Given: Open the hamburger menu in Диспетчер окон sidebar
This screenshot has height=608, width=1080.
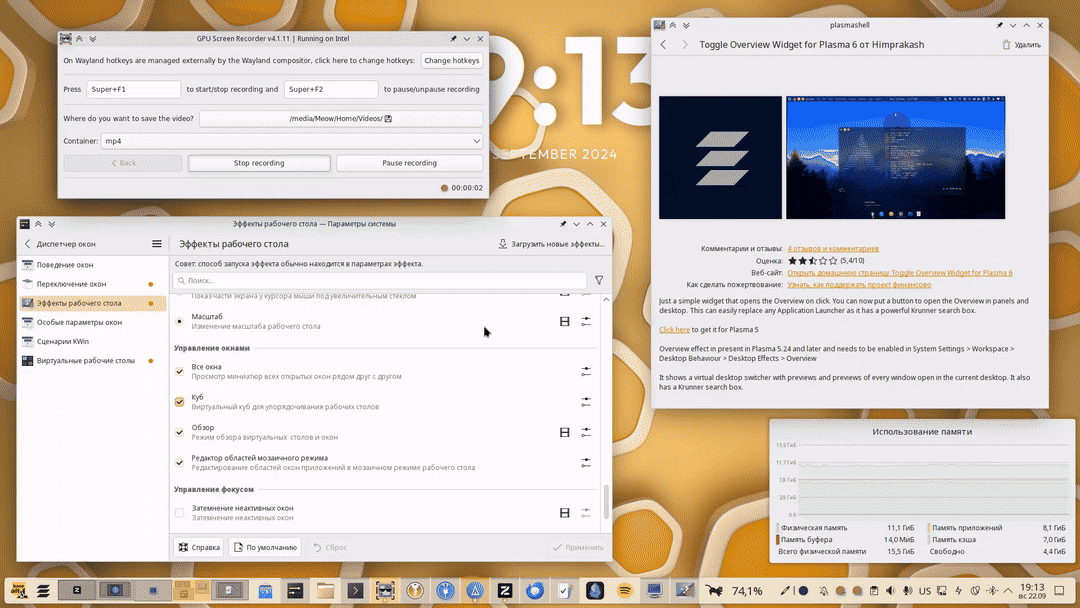Looking at the screenshot, I should pos(157,243).
